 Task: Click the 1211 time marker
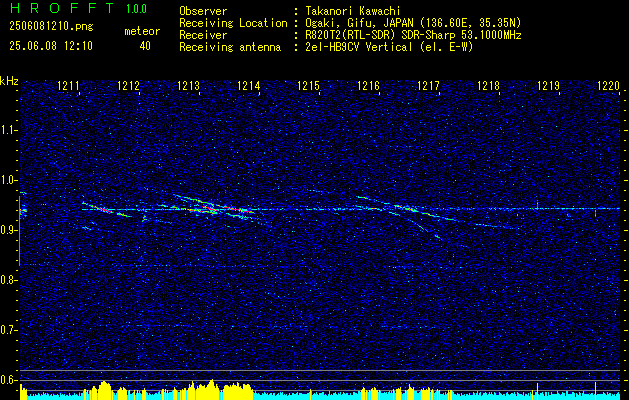point(69,85)
